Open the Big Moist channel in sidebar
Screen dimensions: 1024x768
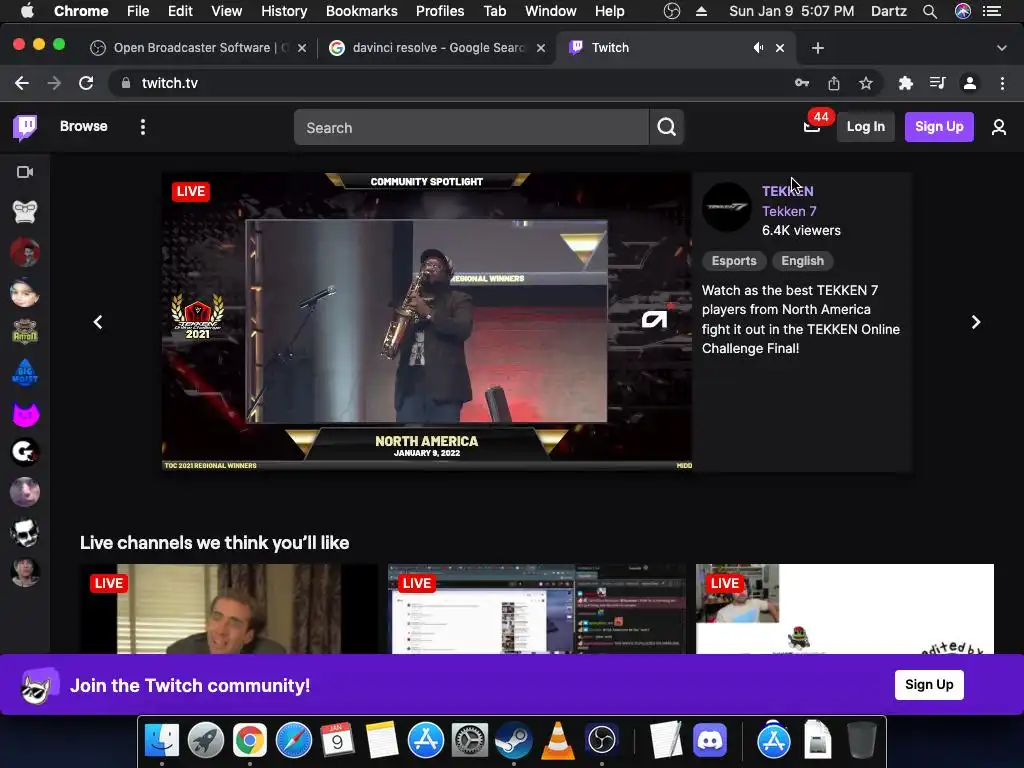[x=25, y=372]
